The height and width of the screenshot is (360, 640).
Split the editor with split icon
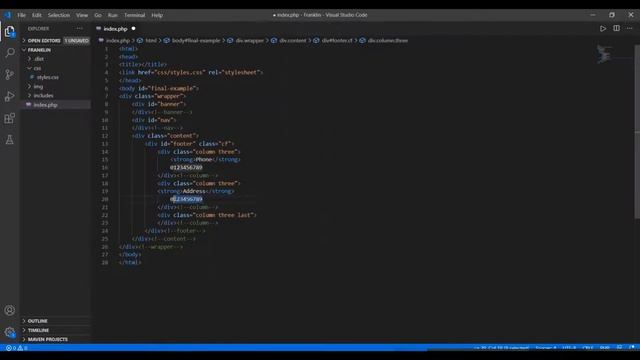[x=616, y=28]
